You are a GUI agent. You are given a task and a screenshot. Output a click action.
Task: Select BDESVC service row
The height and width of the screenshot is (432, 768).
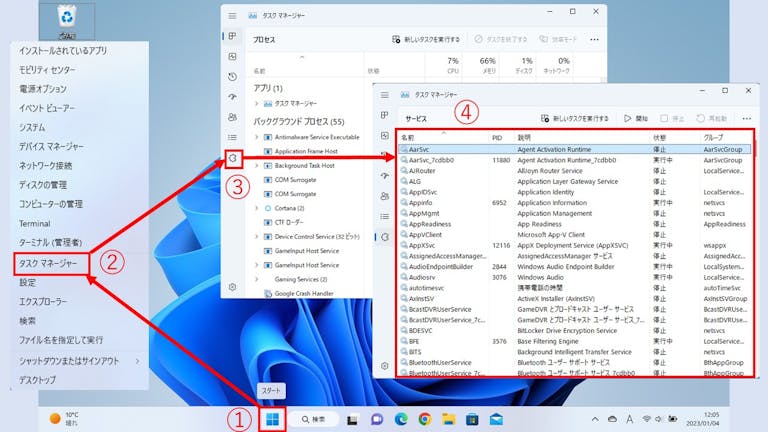coord(575,331)
